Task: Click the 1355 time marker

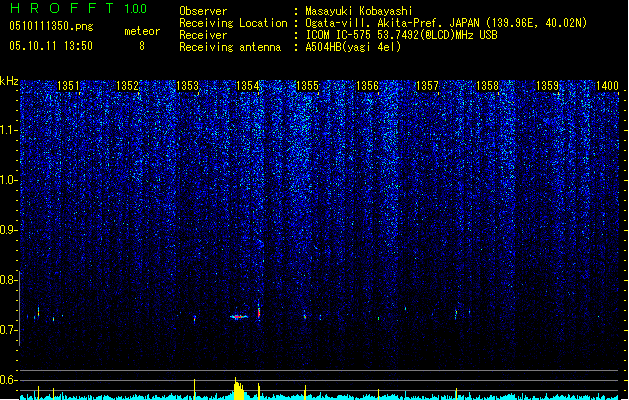Action: [307, 86]
